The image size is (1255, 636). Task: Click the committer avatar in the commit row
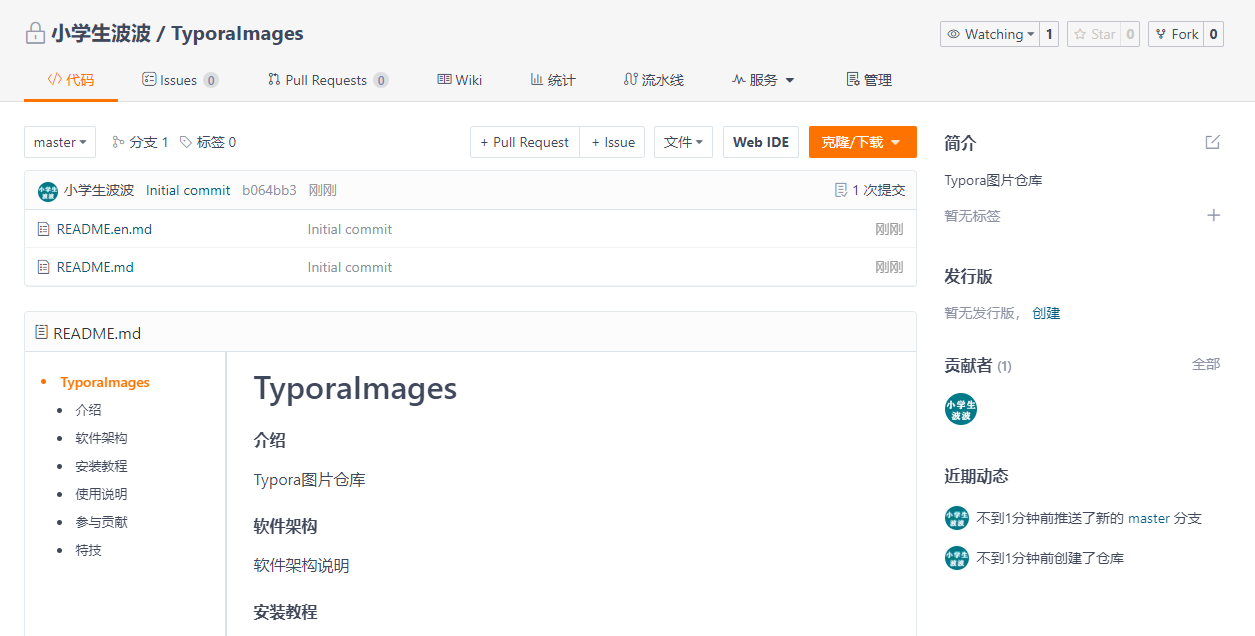(48, 191)
